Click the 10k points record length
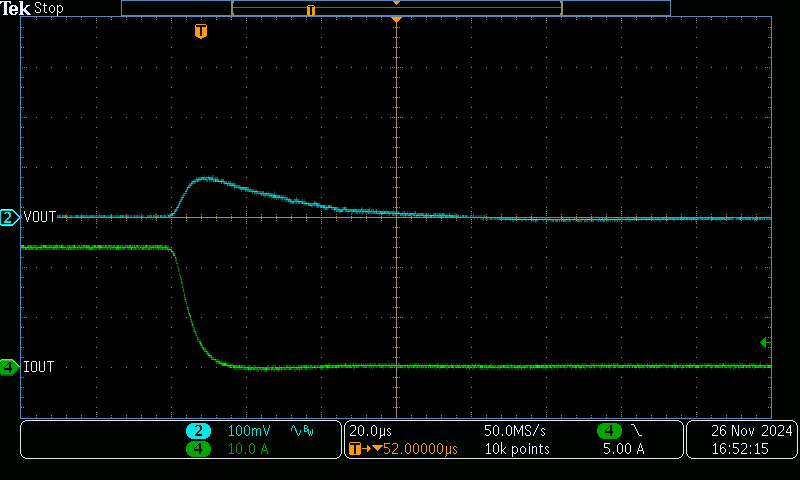This screenshot has width=800, height=480. [517, 449]
